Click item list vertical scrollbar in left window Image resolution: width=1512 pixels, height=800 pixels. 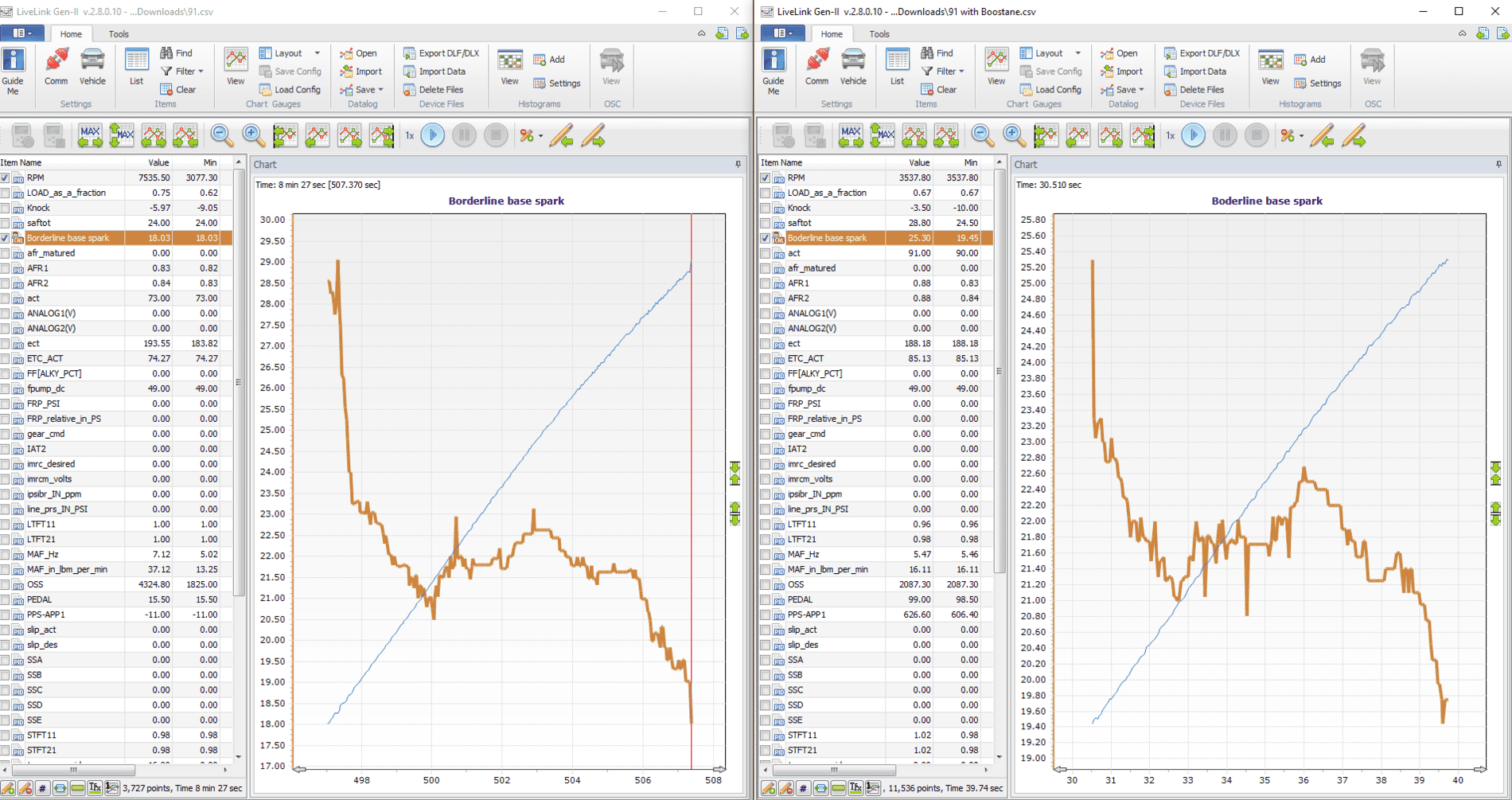pyautogui.click(x=239, y=382)
